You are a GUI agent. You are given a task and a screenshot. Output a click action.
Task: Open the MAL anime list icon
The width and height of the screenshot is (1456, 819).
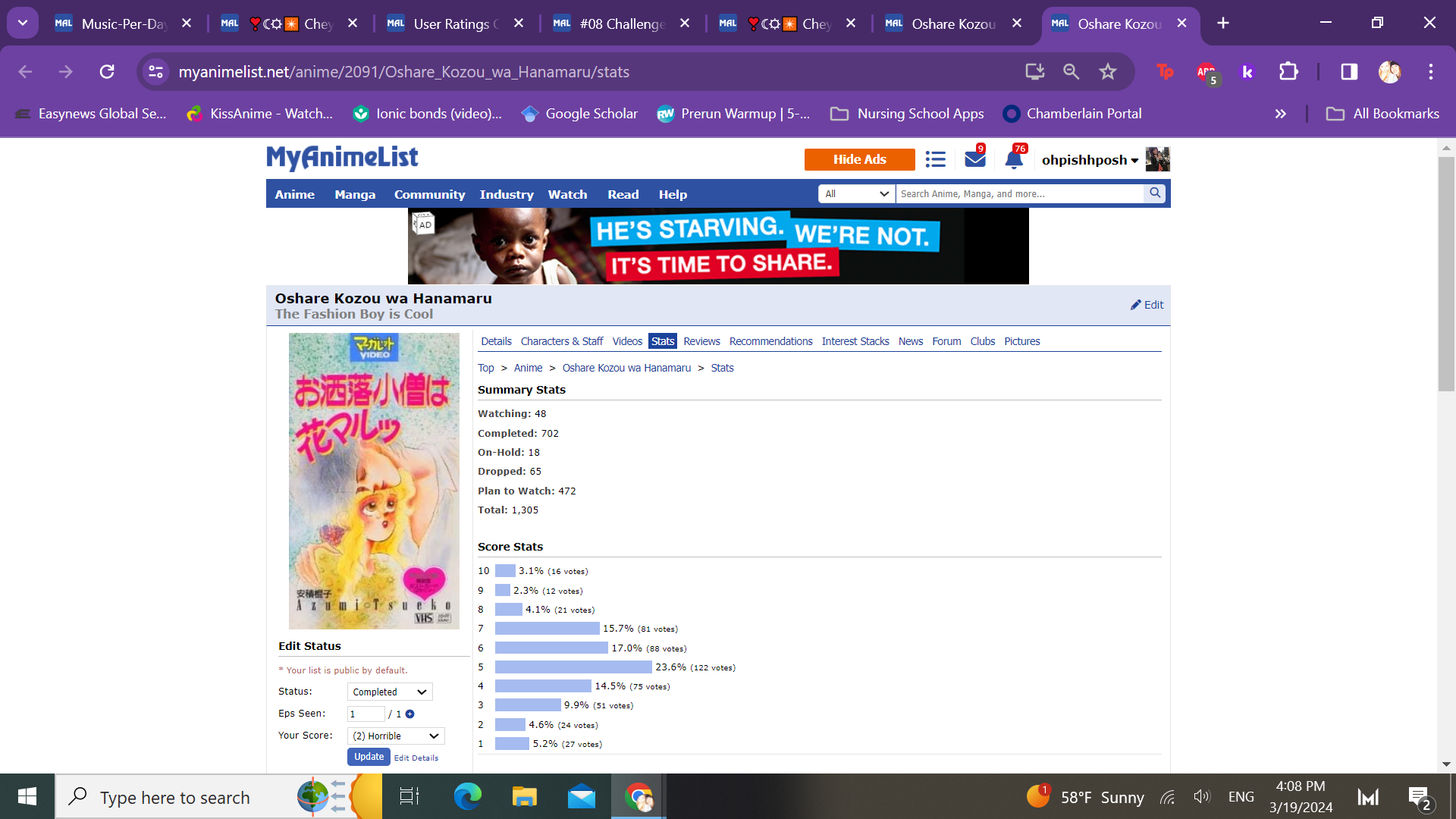tap(935, 159)
